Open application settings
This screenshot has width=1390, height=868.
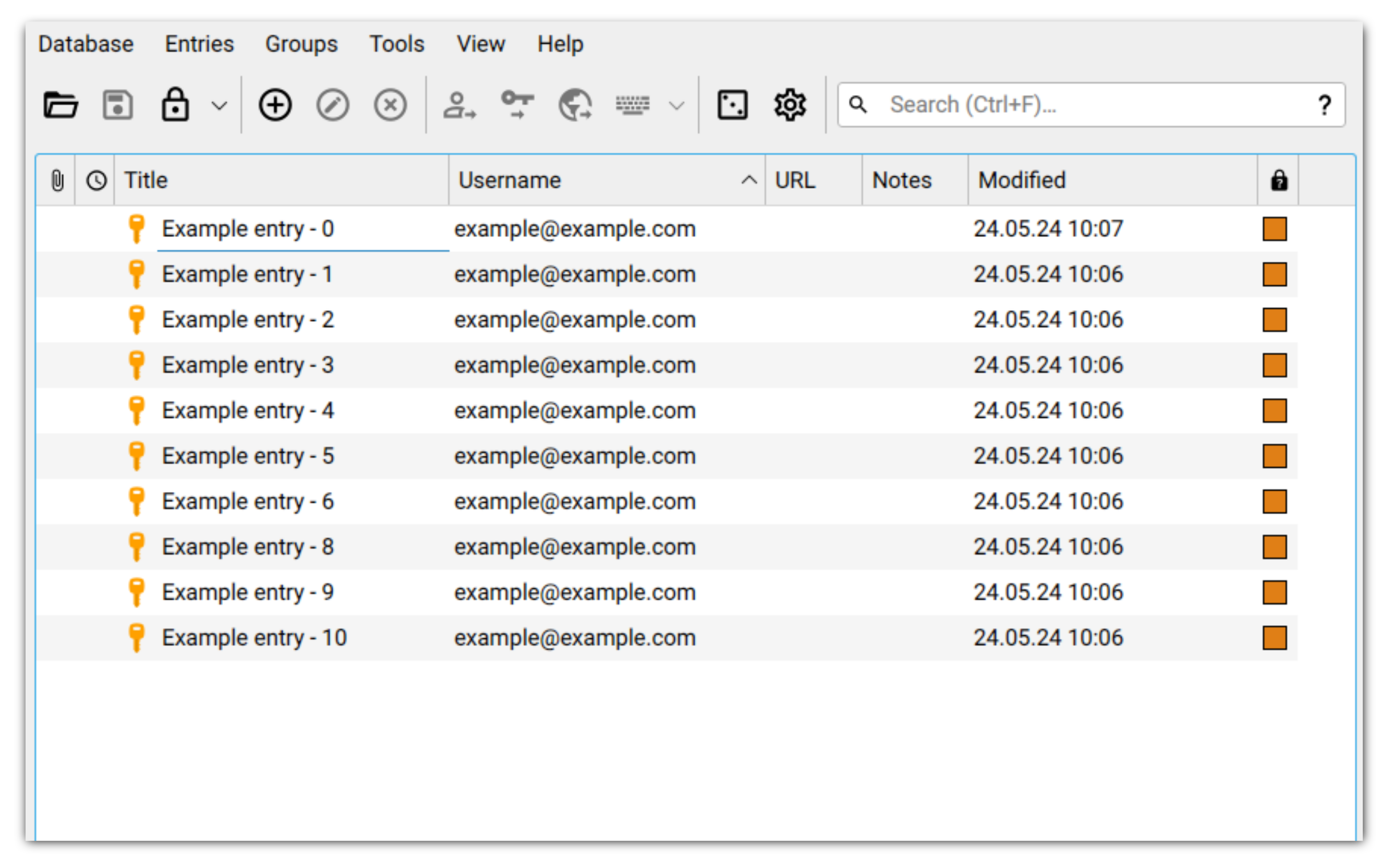pos(789,105)
